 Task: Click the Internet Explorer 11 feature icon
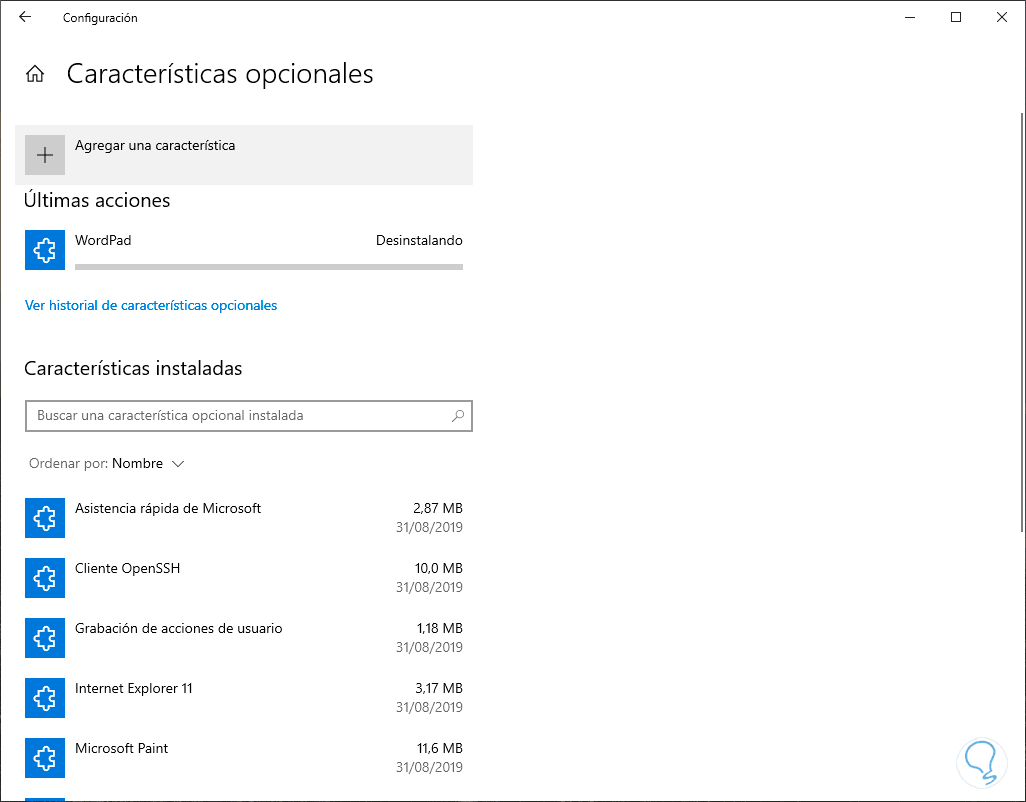(x=45, y=698)
